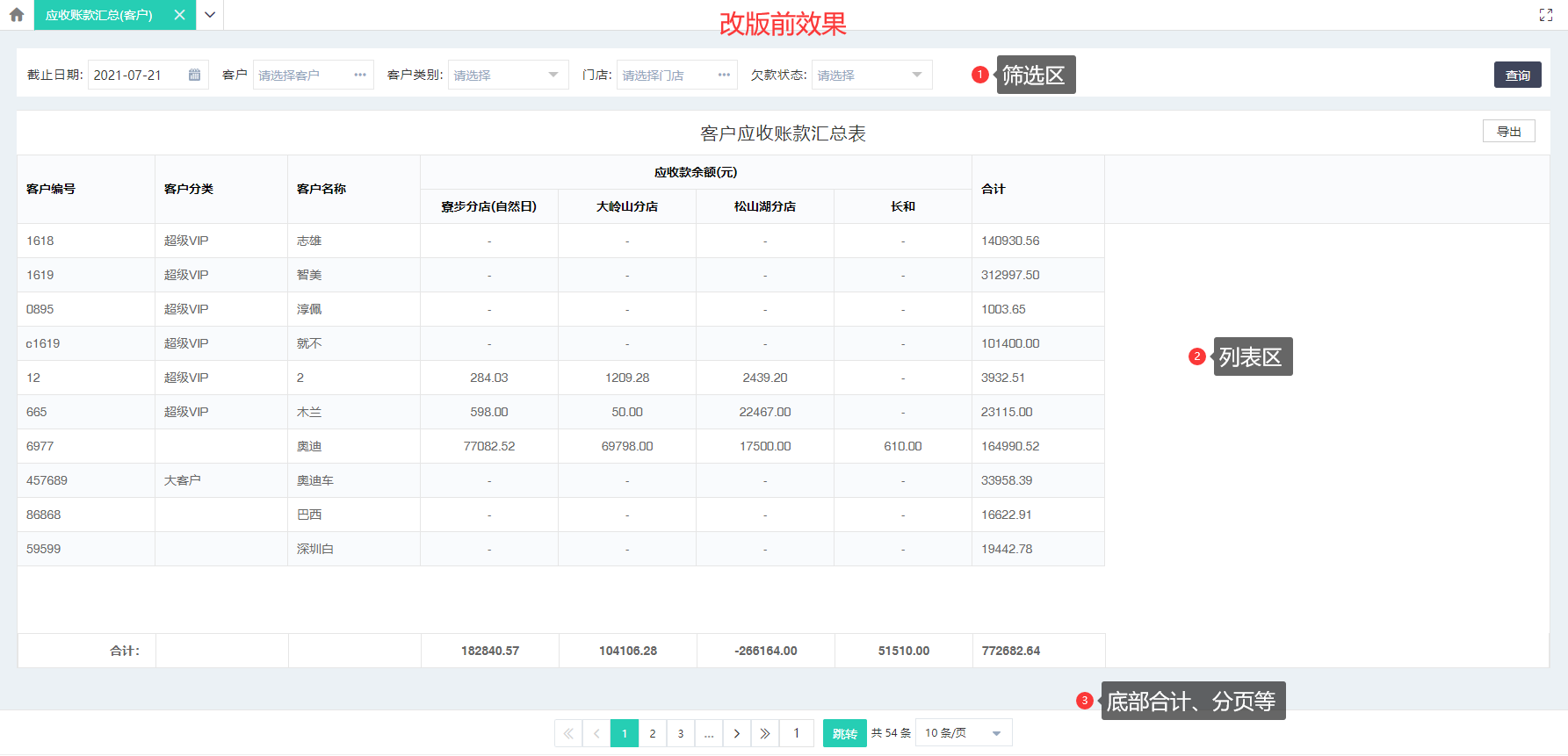Click the amount 77082.52 cell
This screenshot has width=1568, height=756.
click(x=489, y=446)
